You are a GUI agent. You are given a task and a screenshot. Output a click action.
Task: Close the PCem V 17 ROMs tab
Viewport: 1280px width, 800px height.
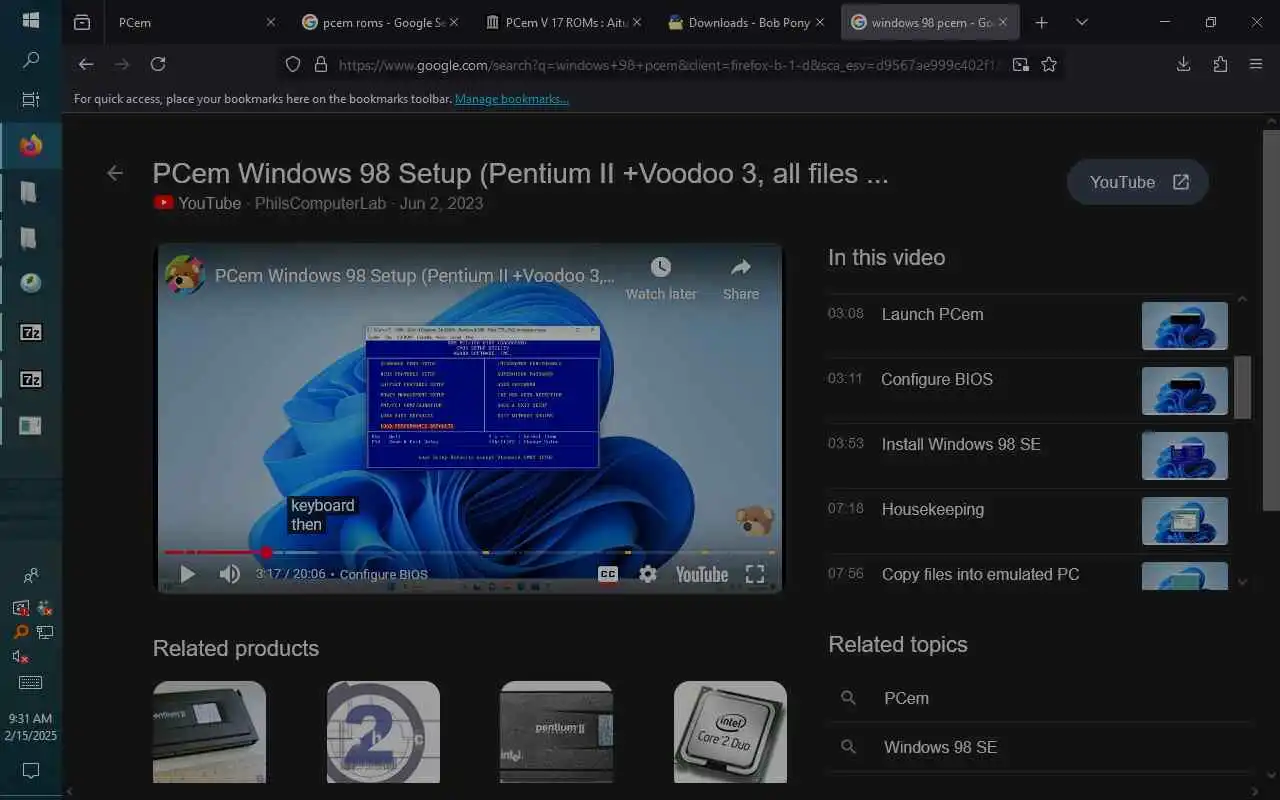click(x=637, y=22)
